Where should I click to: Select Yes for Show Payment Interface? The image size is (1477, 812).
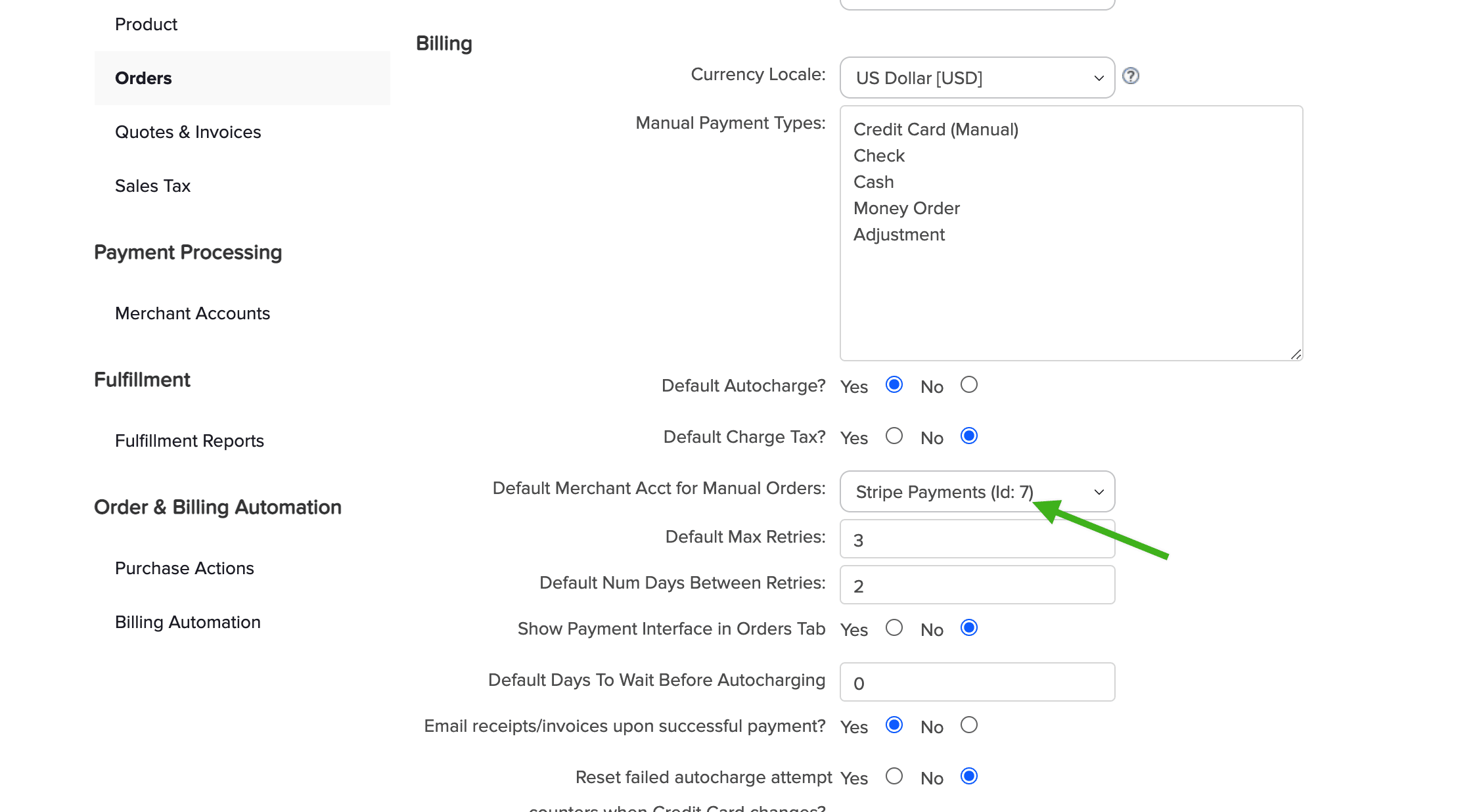coord(894,628)
